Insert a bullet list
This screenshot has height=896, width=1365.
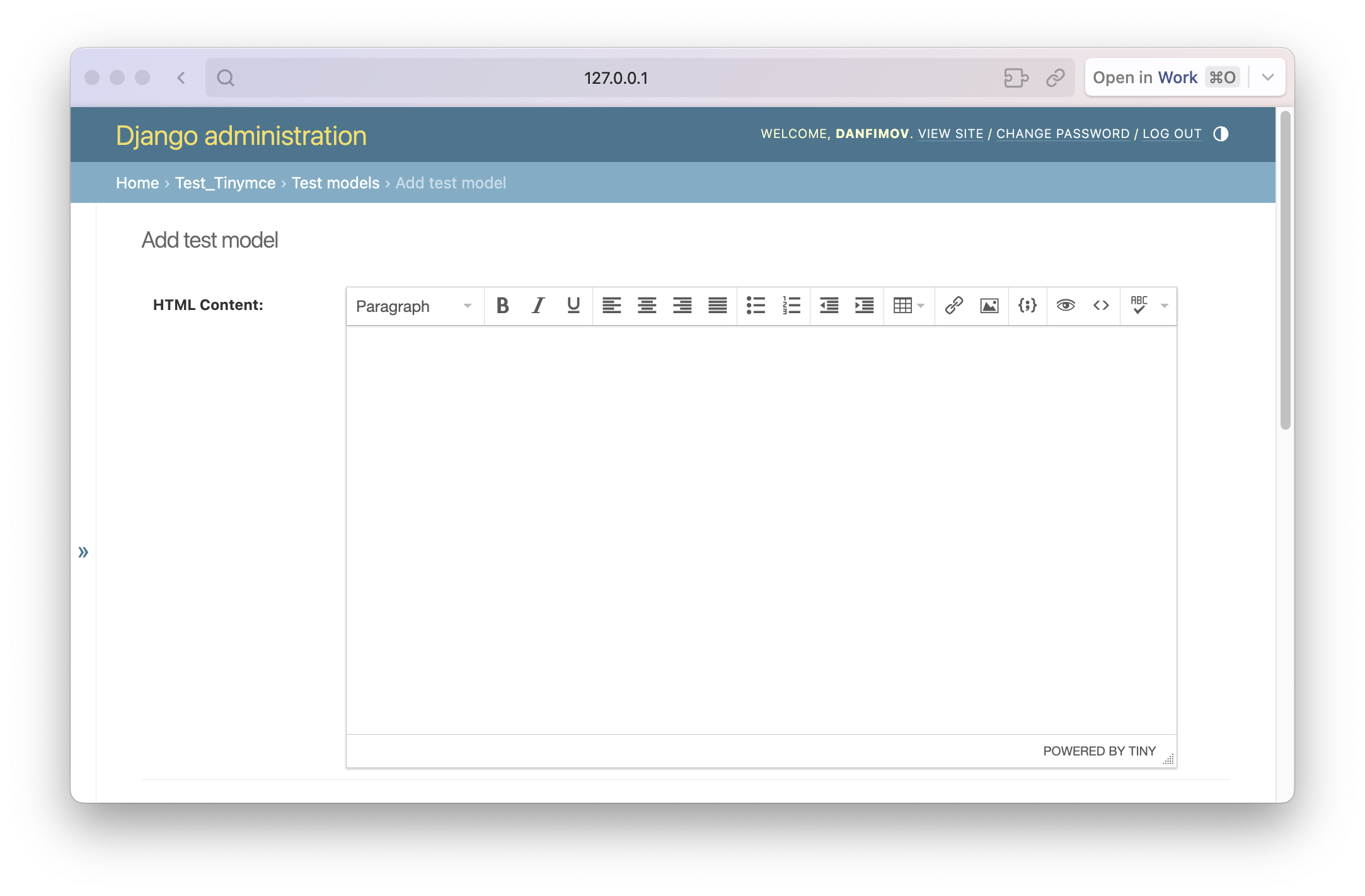click(x=756, y=306)
